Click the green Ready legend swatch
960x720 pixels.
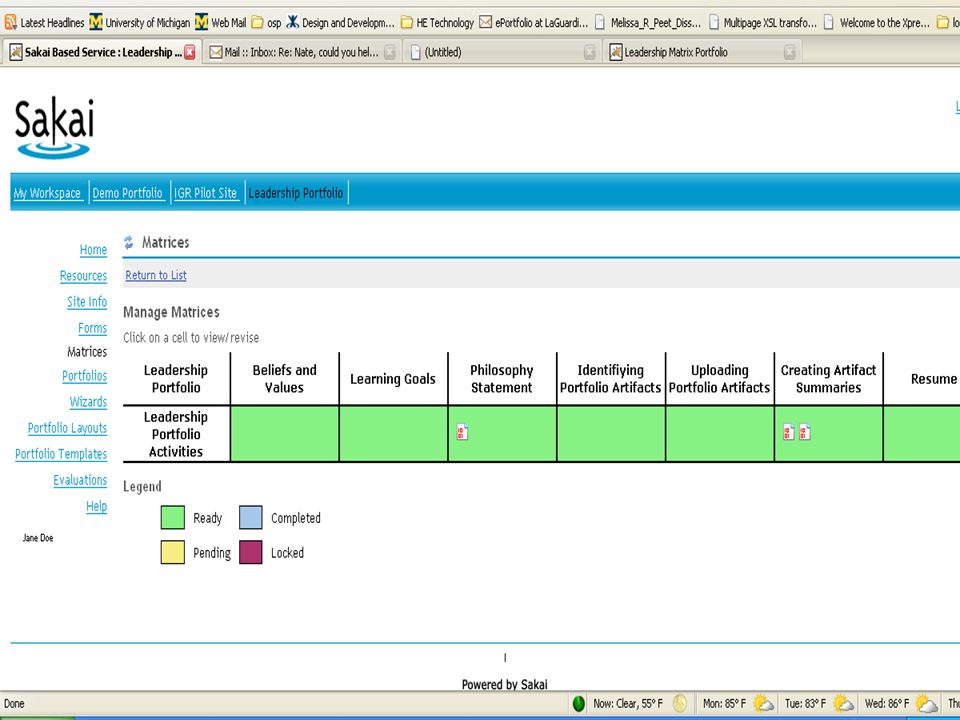(x=173, y=517)
